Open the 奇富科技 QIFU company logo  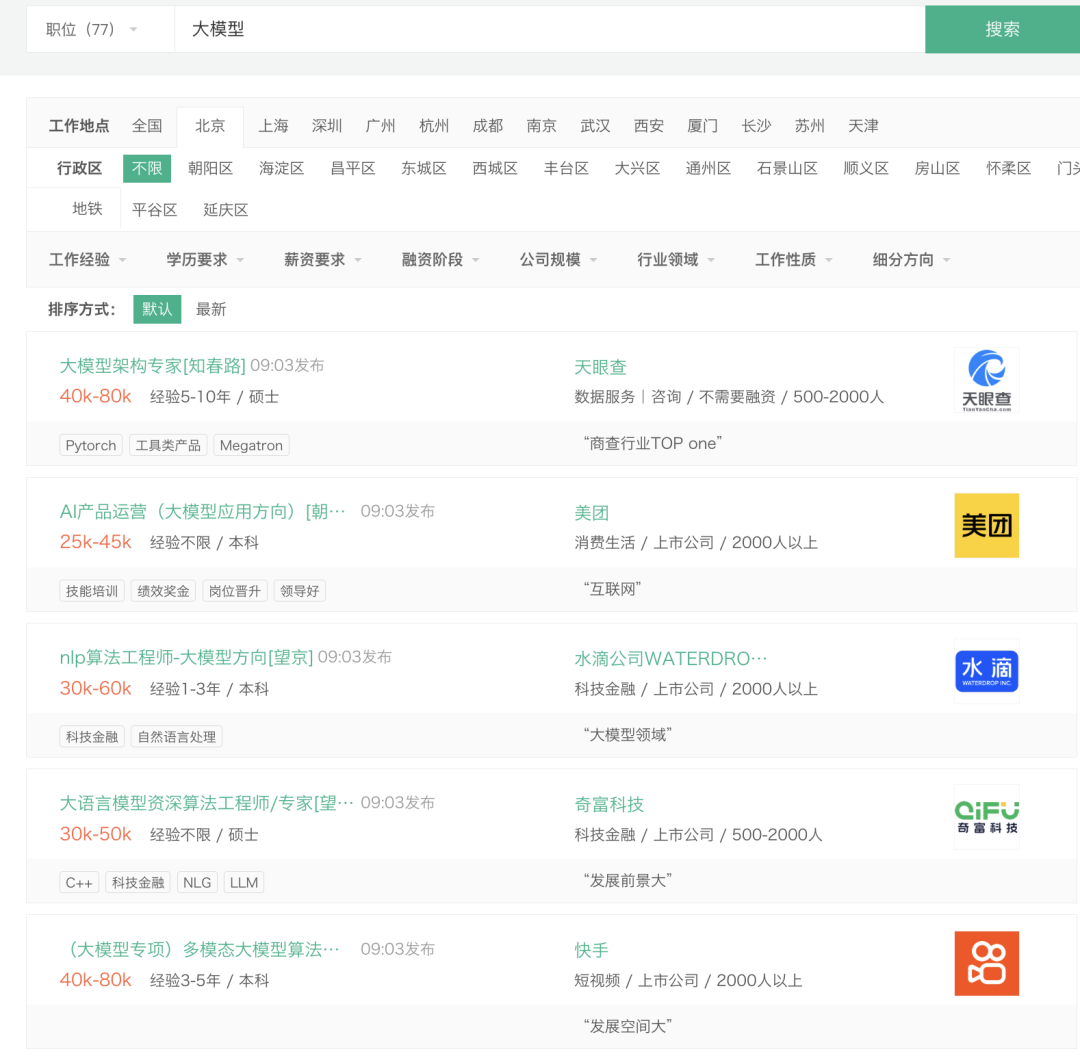(986, 817)
